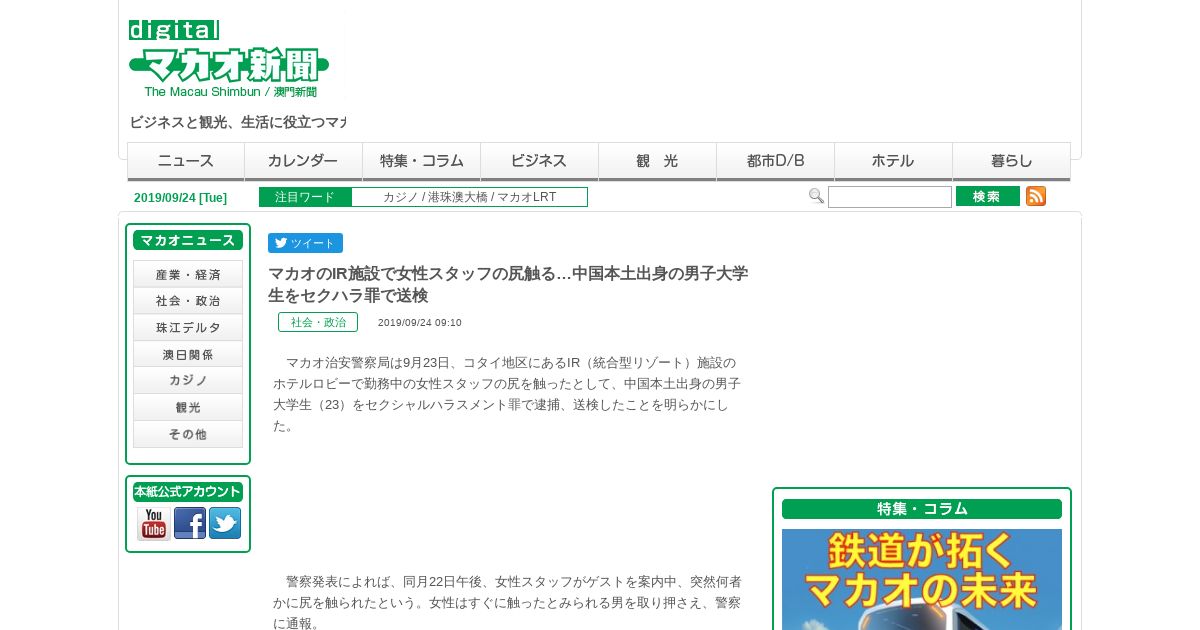The width and height of the screenshot is (1200, 630).
Task: Click the orange RSS feed icon
Action: point(1036,196)
